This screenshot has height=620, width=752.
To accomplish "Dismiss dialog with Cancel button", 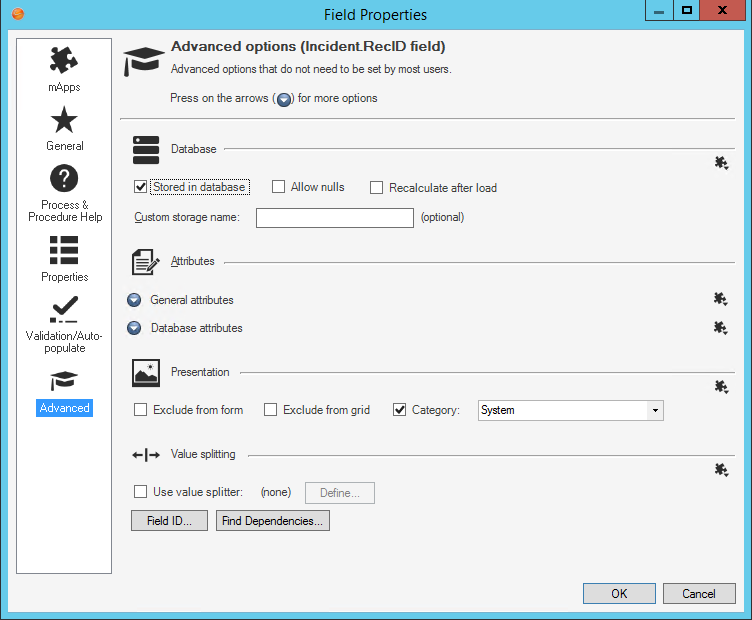I will click(x=699, y=594).
